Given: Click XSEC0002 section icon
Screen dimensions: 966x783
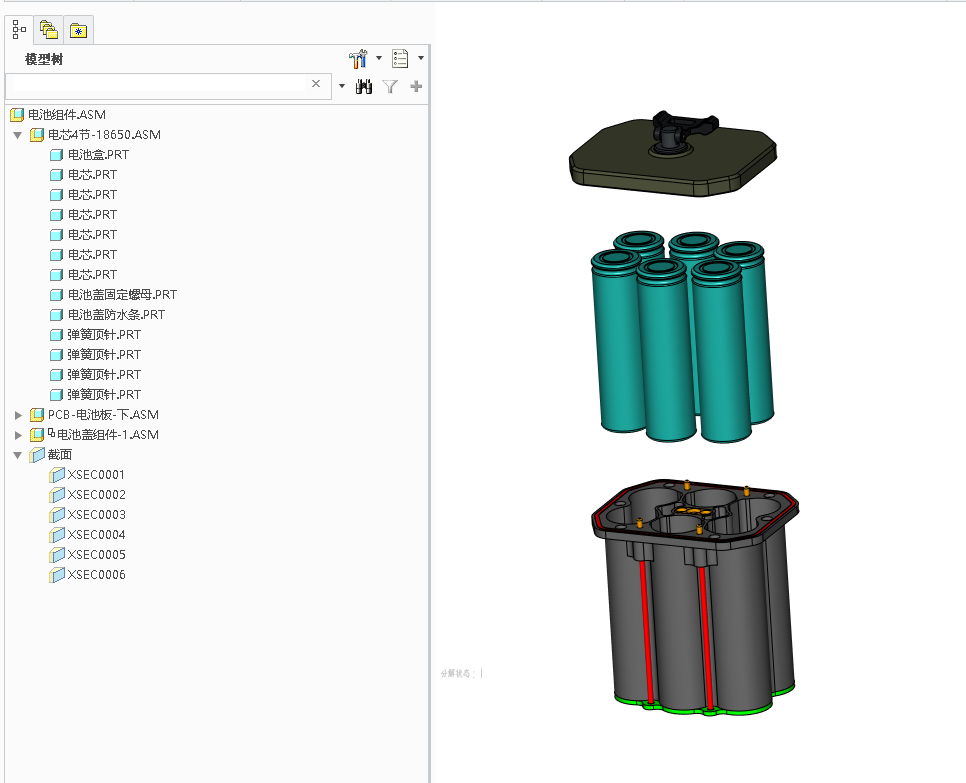Looking at the screenshot, I should coord(57,495).
